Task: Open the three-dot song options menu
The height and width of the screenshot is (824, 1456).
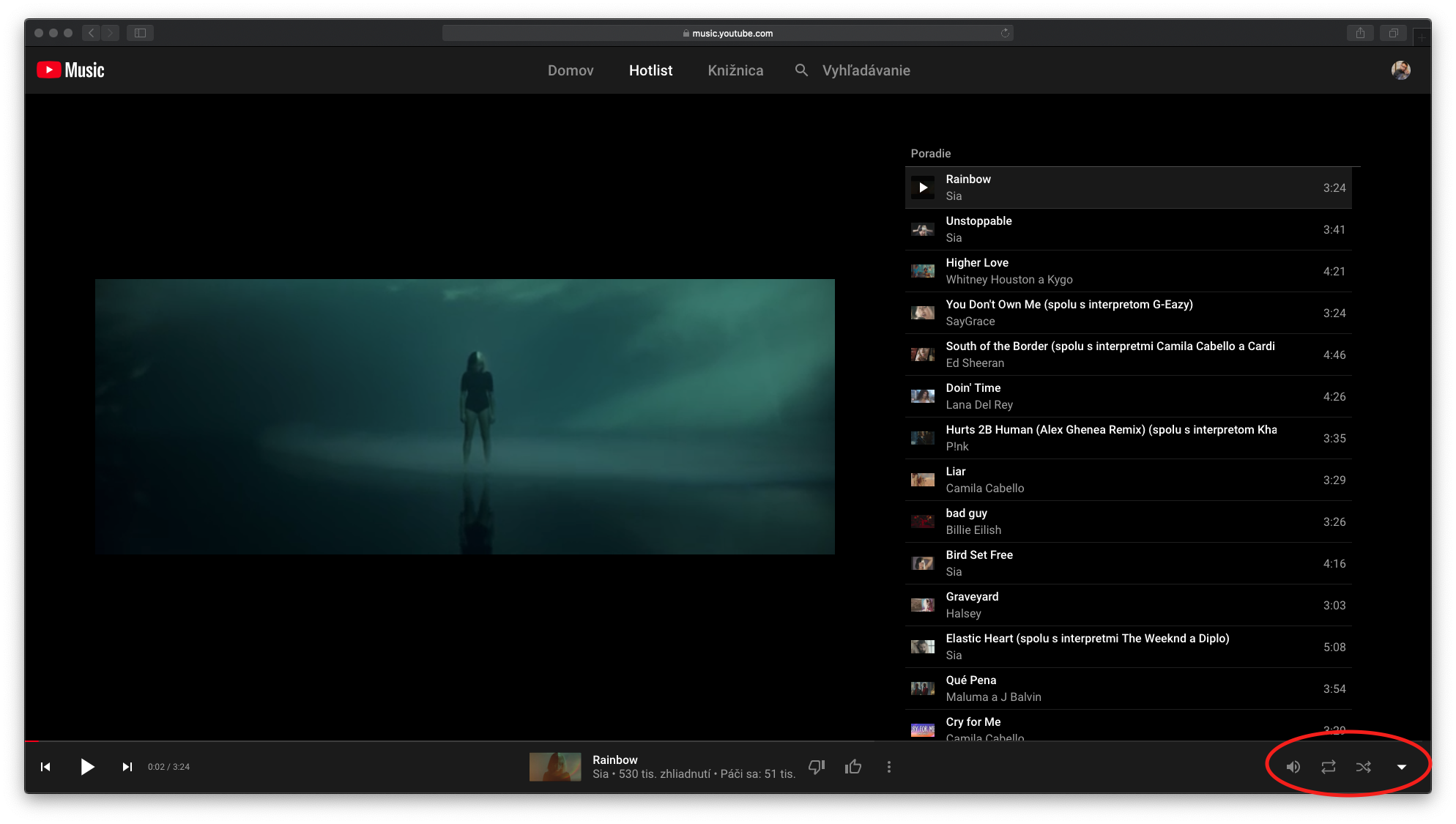Action: pyautogui.click(x=889, y=767)
